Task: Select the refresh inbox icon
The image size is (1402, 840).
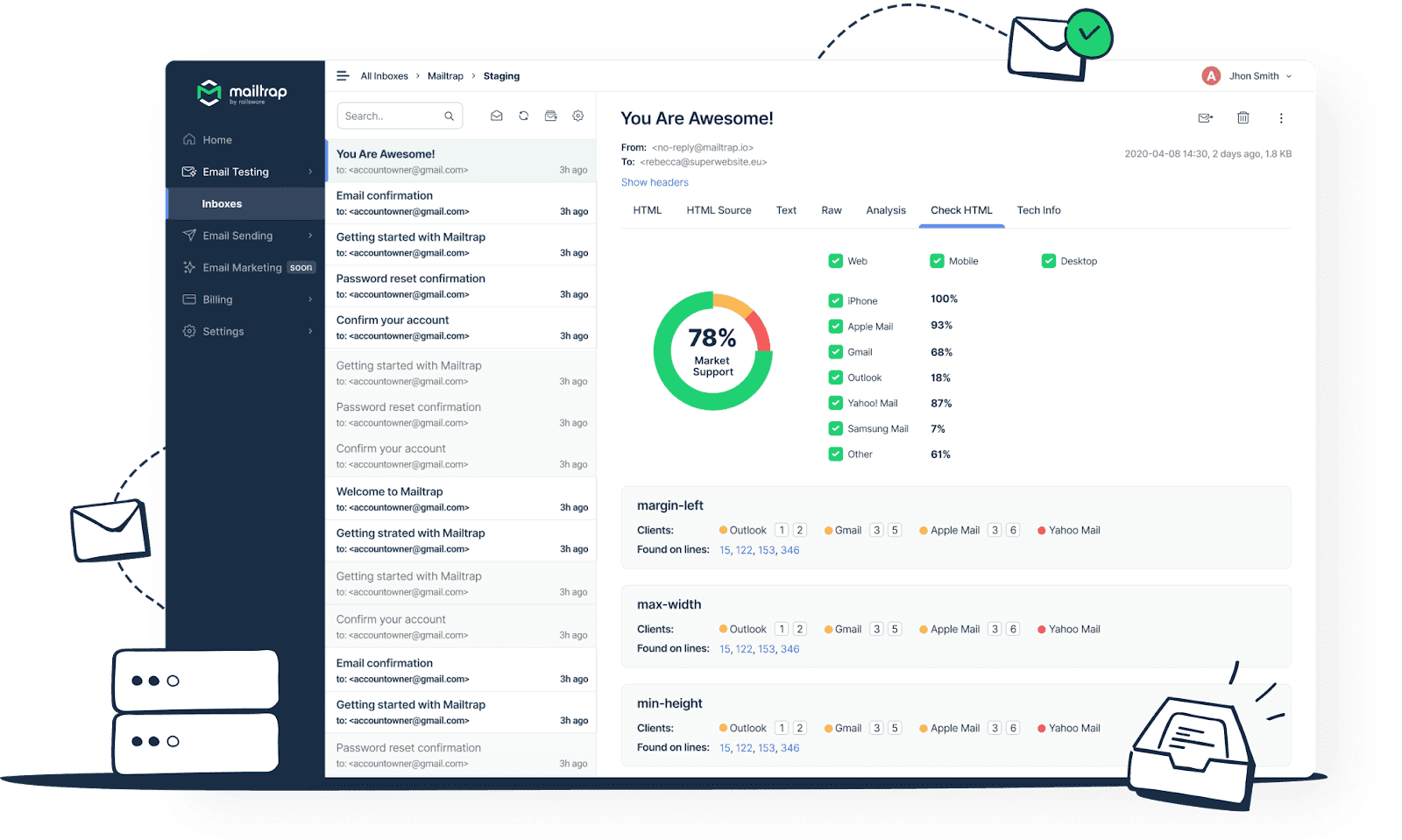Action: point(524,115)
